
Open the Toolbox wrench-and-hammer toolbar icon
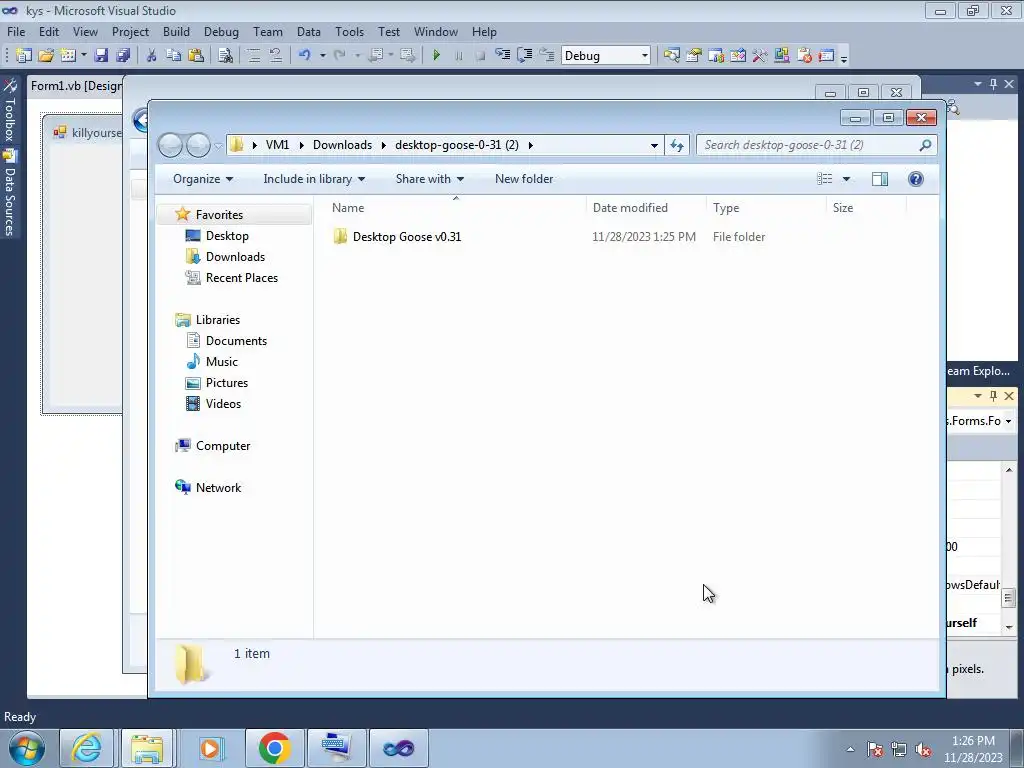(x=760, y=56)
